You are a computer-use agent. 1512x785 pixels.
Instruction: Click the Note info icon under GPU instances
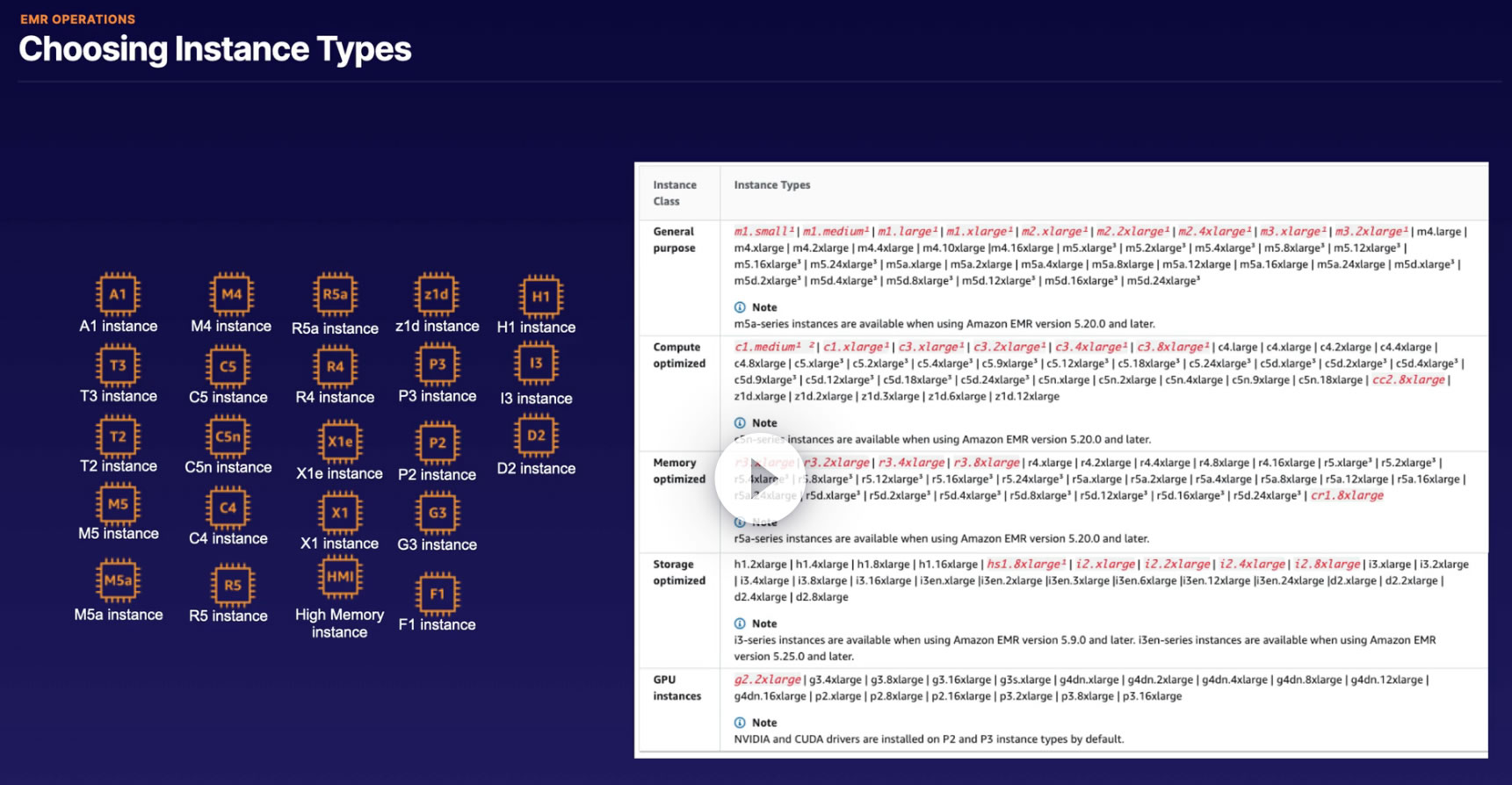pos(740,723)
